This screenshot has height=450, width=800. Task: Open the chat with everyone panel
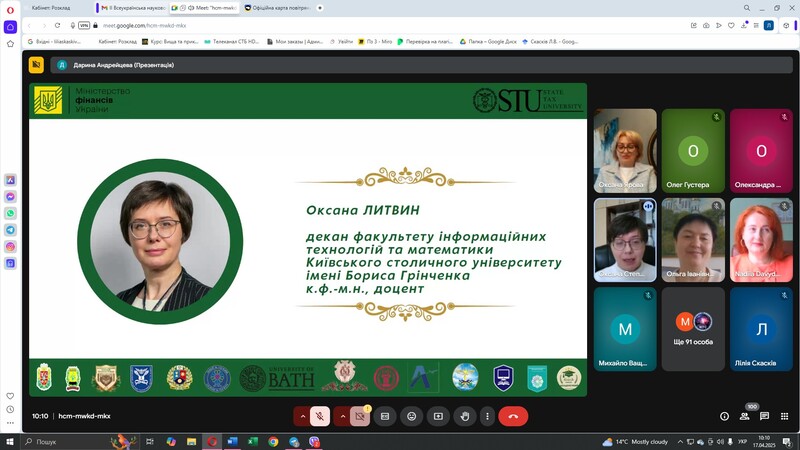pos(764,416)
